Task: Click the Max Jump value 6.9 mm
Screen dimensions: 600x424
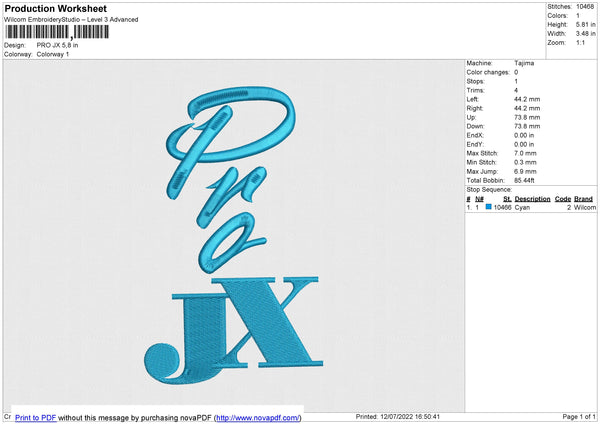Action: pyautogui.click(x=525, y=171)
